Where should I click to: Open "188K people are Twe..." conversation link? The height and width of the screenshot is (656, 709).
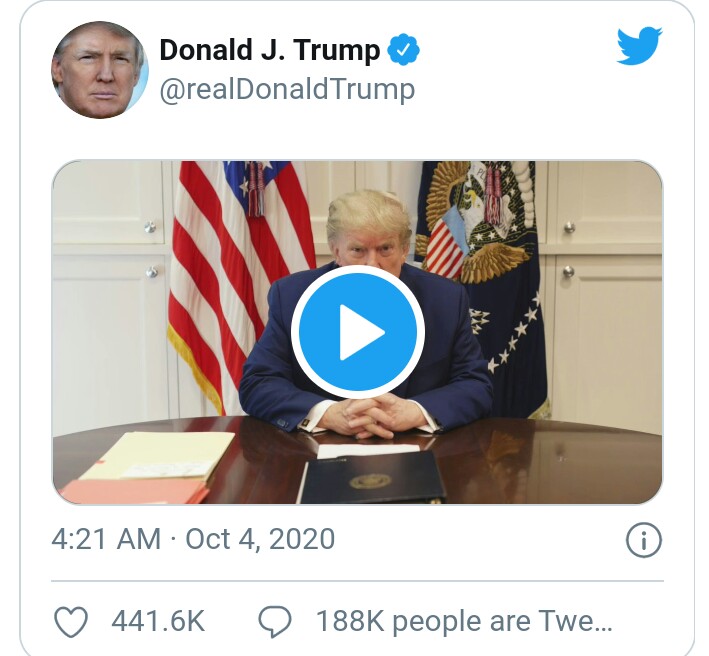click(464, 621)
